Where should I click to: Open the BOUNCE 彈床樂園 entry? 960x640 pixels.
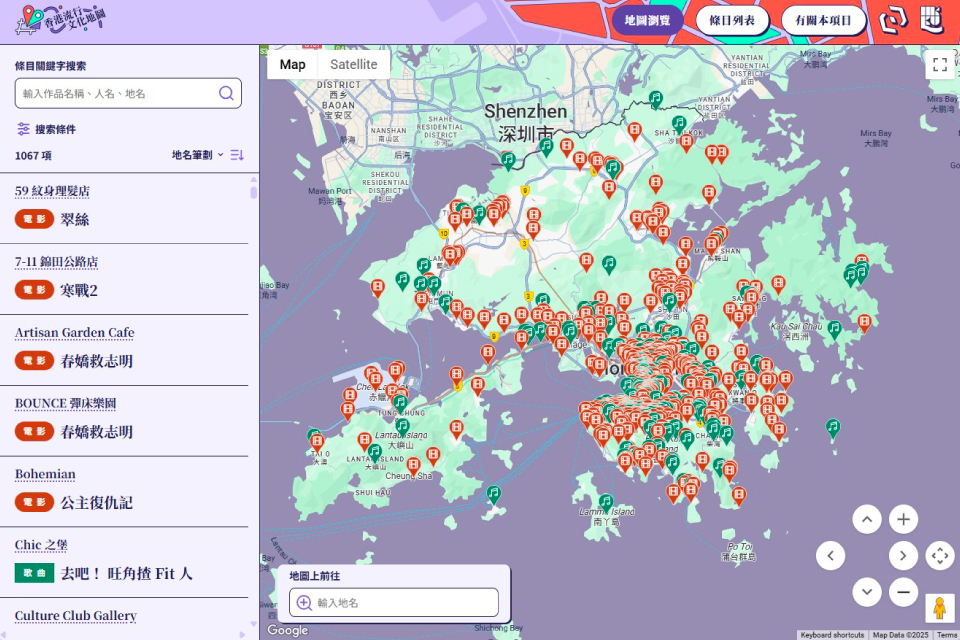(x=66, y=404)
